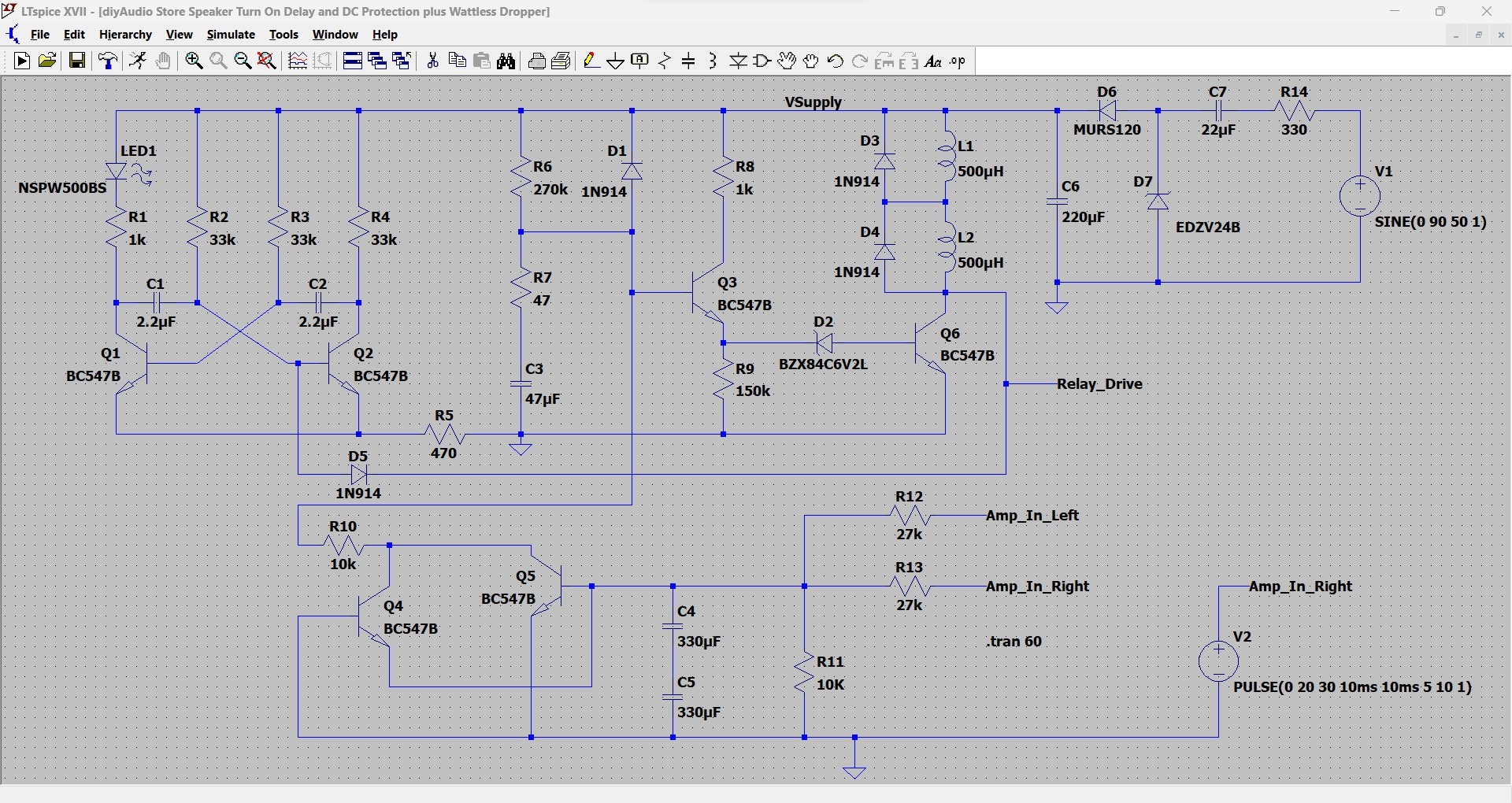
Task: Select the Drag hand tool
Action: pos(811,61)
